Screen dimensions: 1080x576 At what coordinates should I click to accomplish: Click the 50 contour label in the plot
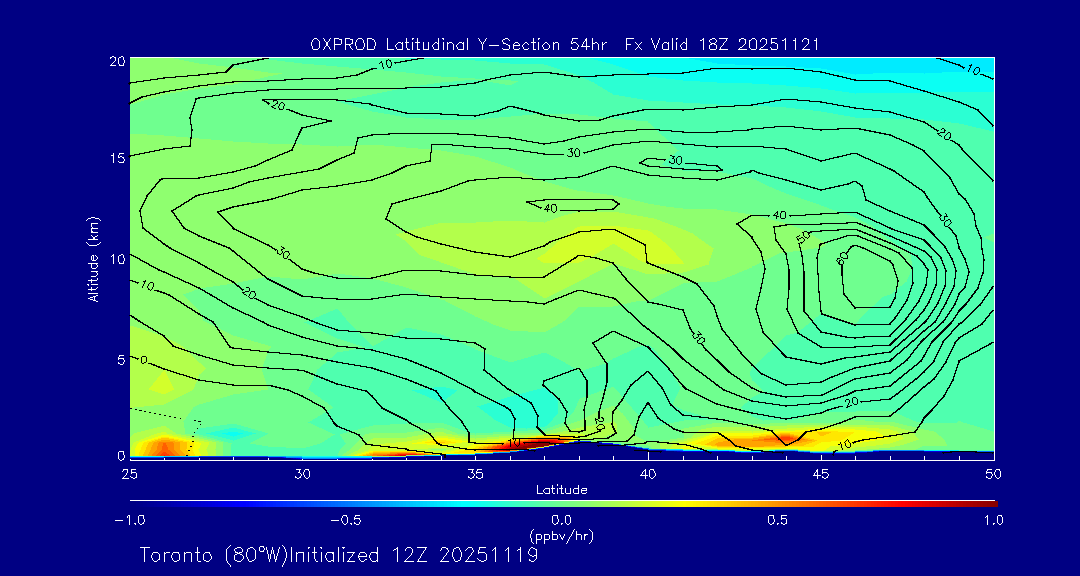point(802,237)
